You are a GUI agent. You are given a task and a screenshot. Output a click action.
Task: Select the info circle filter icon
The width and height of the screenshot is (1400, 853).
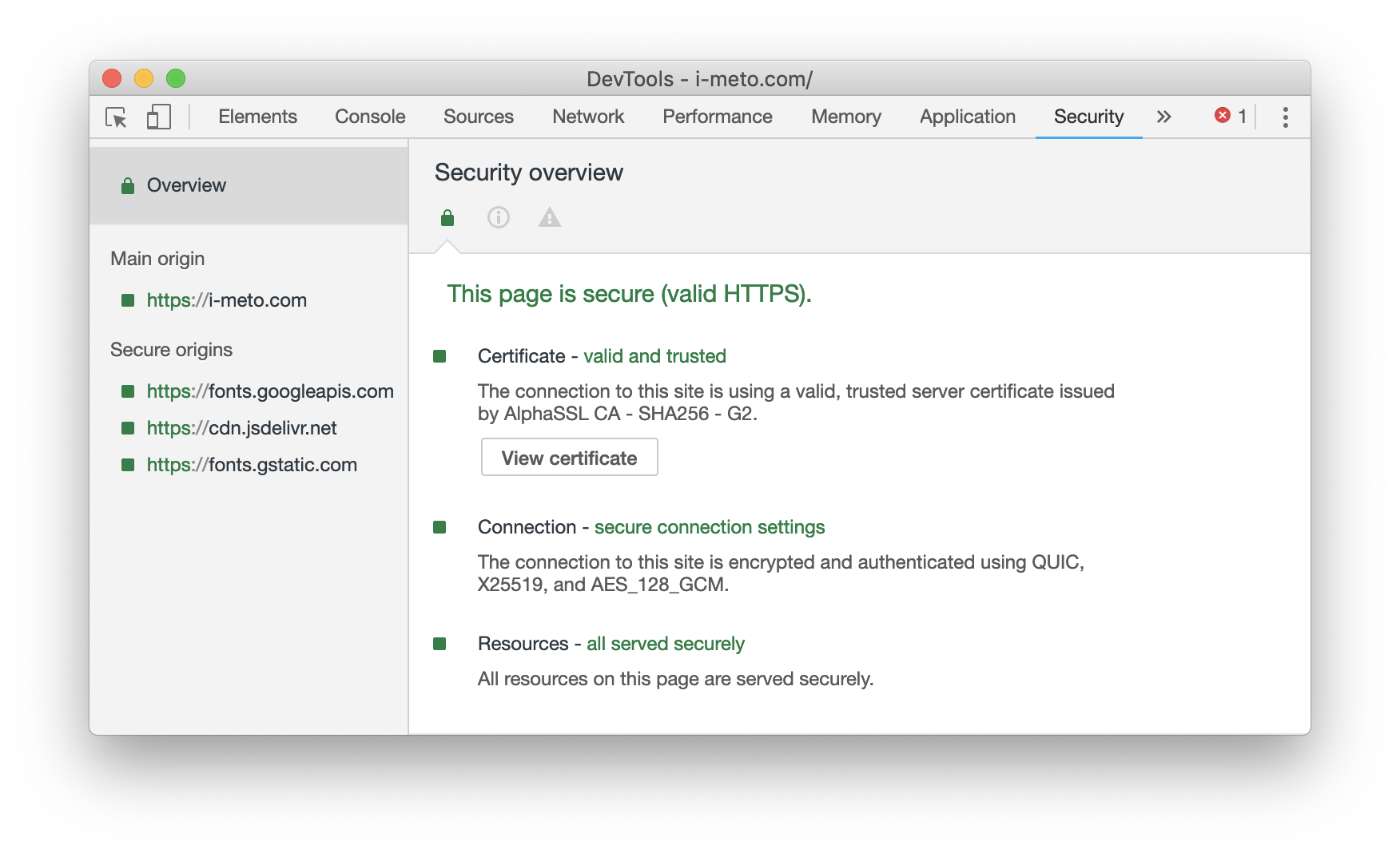tap(499, 217)
